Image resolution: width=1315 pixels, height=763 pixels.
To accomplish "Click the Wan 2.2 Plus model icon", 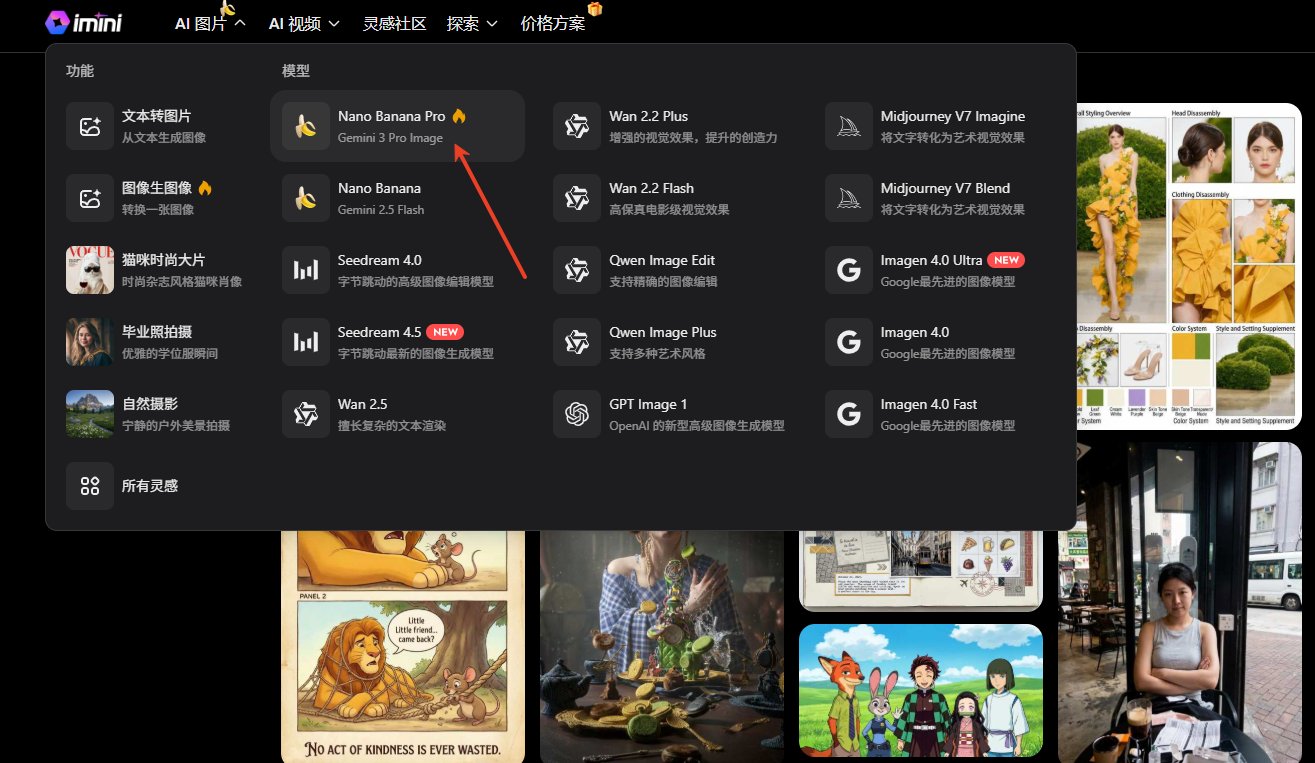I will pos(576,126).
